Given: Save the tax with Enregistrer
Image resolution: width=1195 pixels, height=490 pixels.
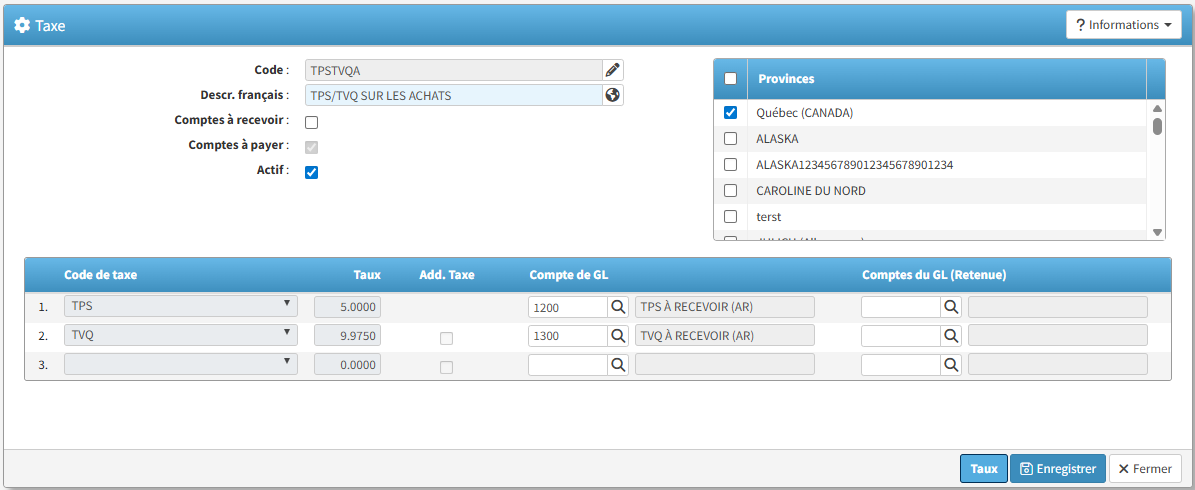Looking at the screenshot, I should point(1057,469).
